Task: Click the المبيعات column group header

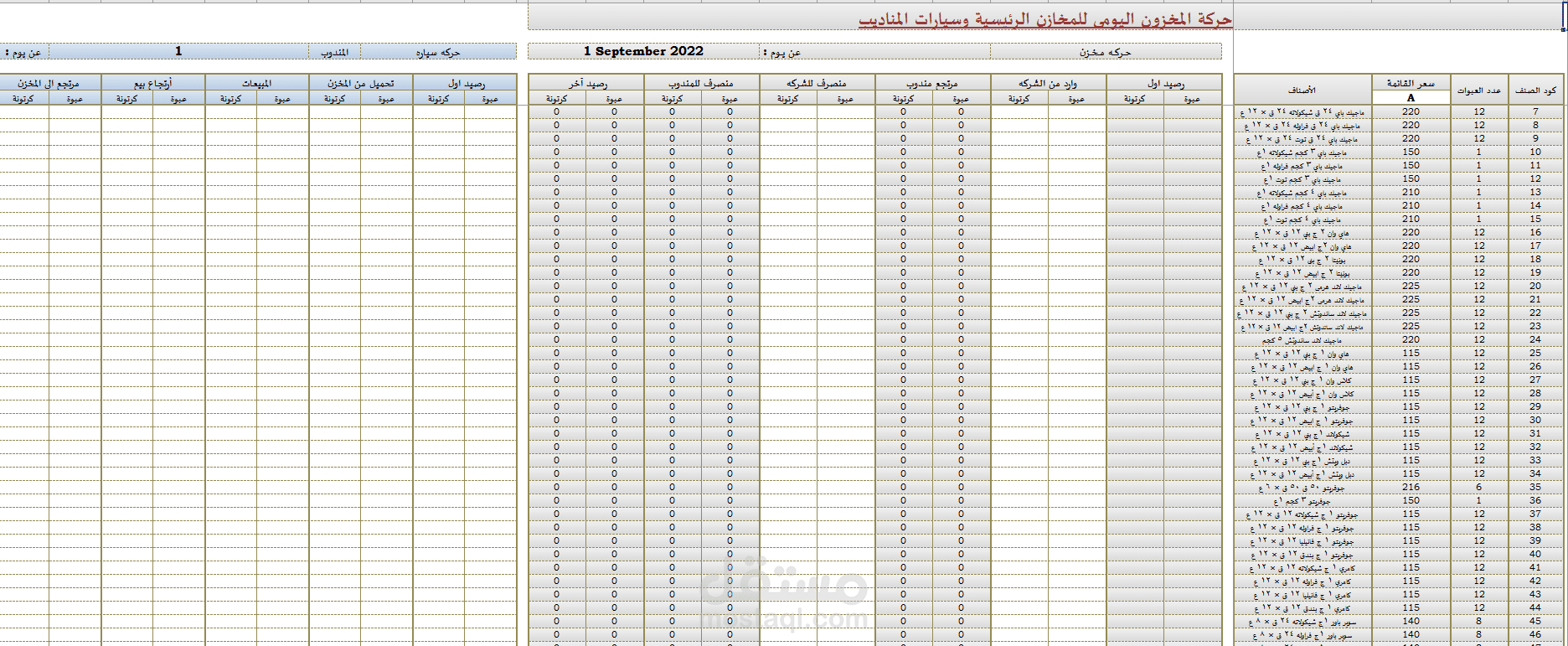Action: click(256, 83)
